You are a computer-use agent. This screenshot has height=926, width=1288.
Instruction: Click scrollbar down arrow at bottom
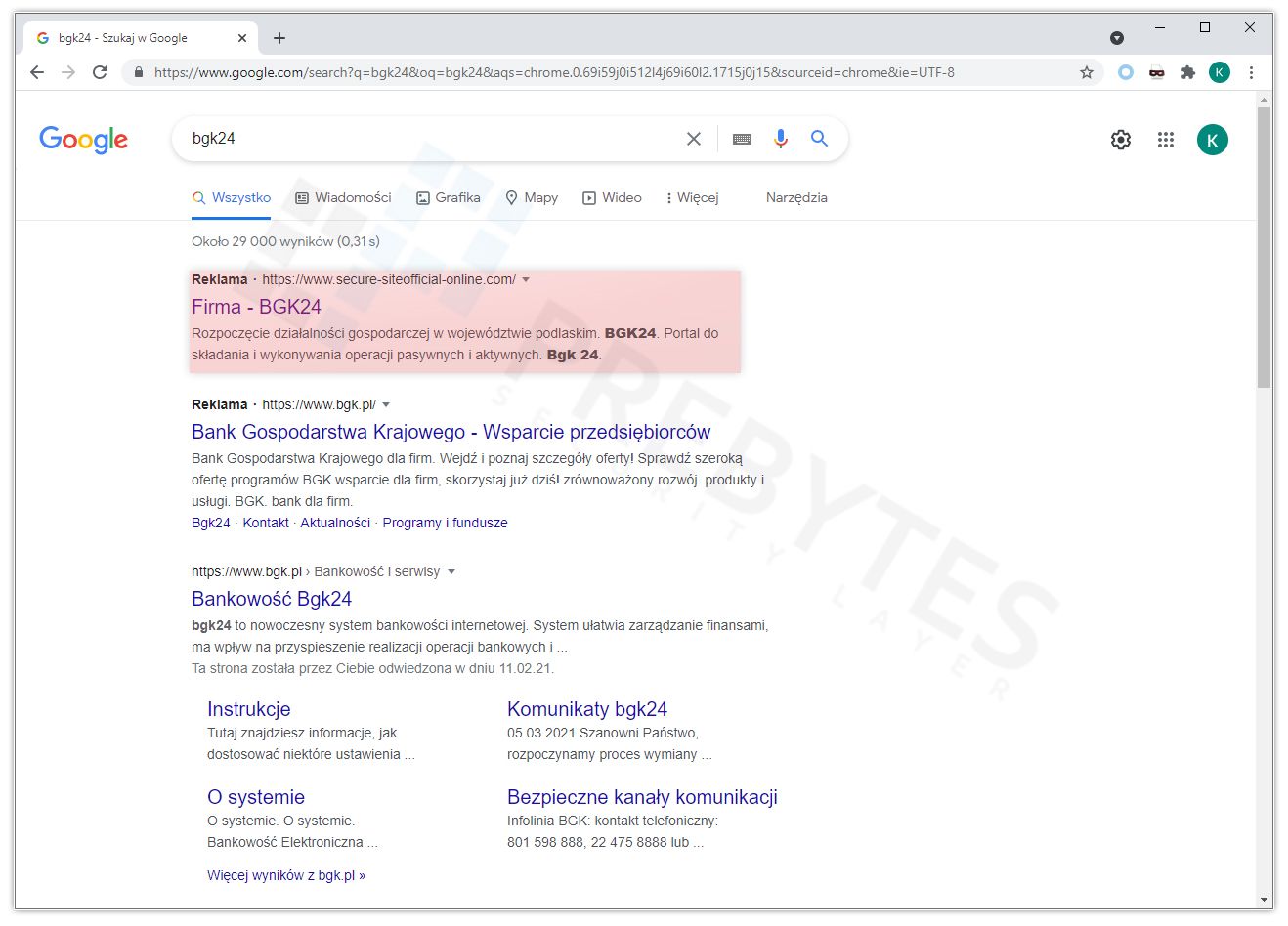click(x=1264, y=900)
